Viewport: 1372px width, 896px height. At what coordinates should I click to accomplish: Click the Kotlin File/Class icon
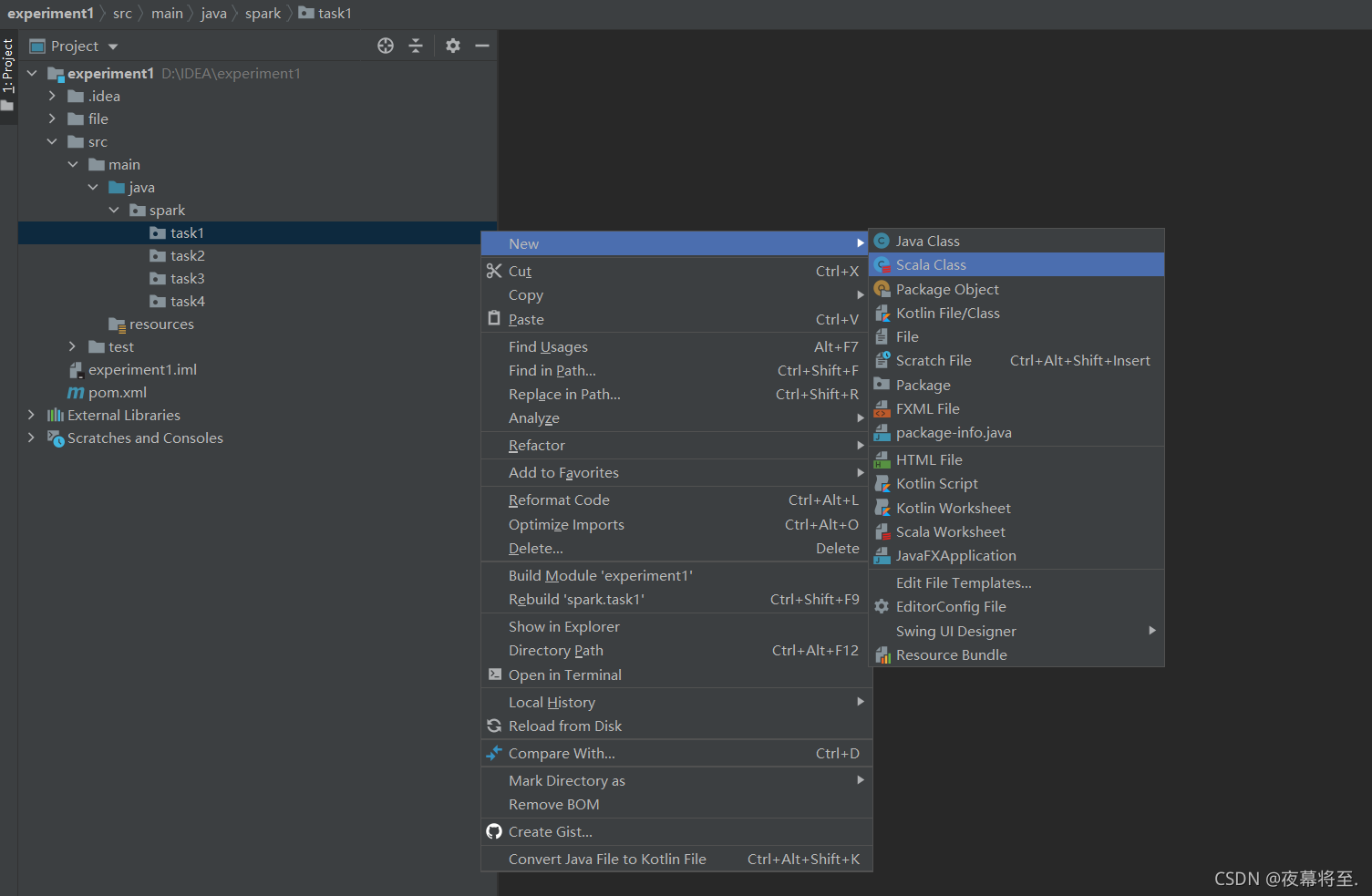[882, 313]
